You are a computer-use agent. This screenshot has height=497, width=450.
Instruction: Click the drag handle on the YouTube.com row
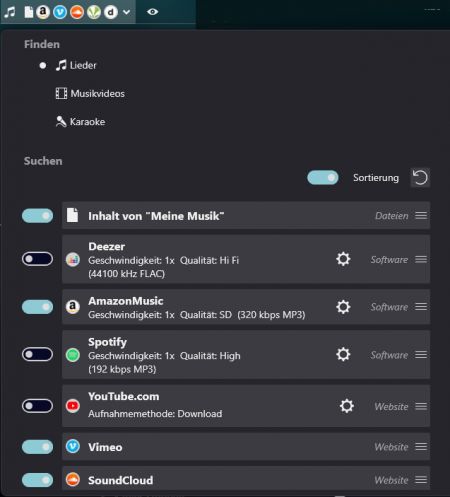tap(421, 406)
